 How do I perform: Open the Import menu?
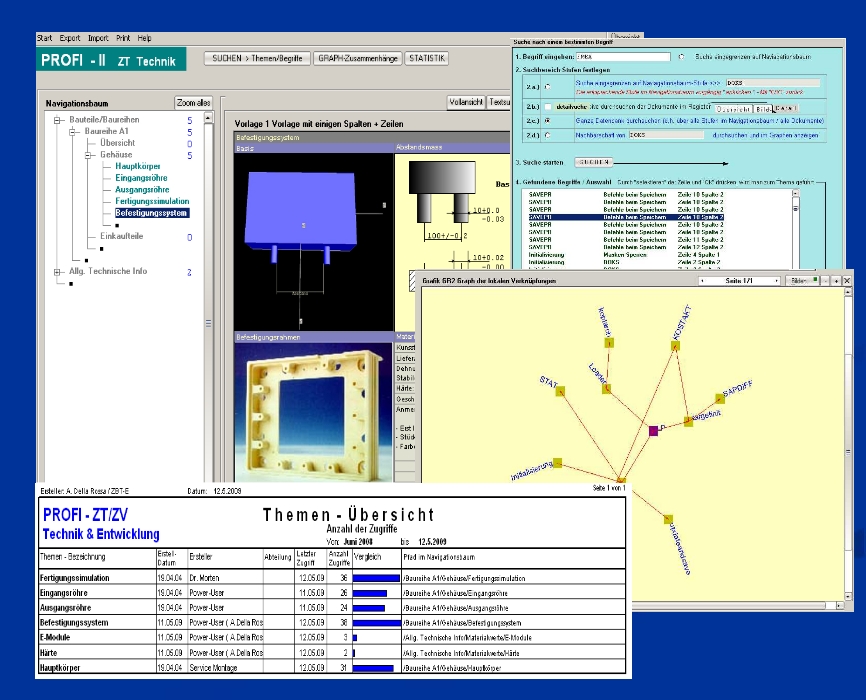click(98, 37)
